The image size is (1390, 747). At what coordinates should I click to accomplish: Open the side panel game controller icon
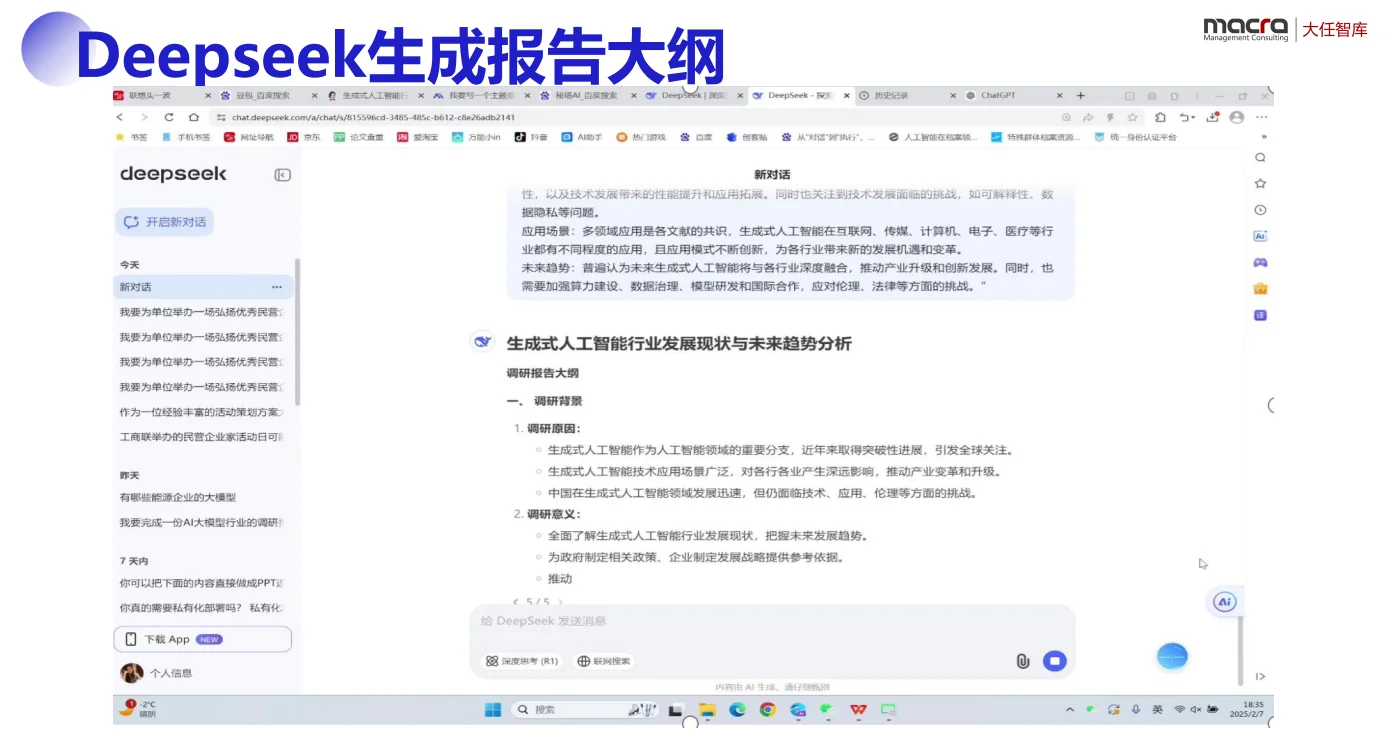1260,262
